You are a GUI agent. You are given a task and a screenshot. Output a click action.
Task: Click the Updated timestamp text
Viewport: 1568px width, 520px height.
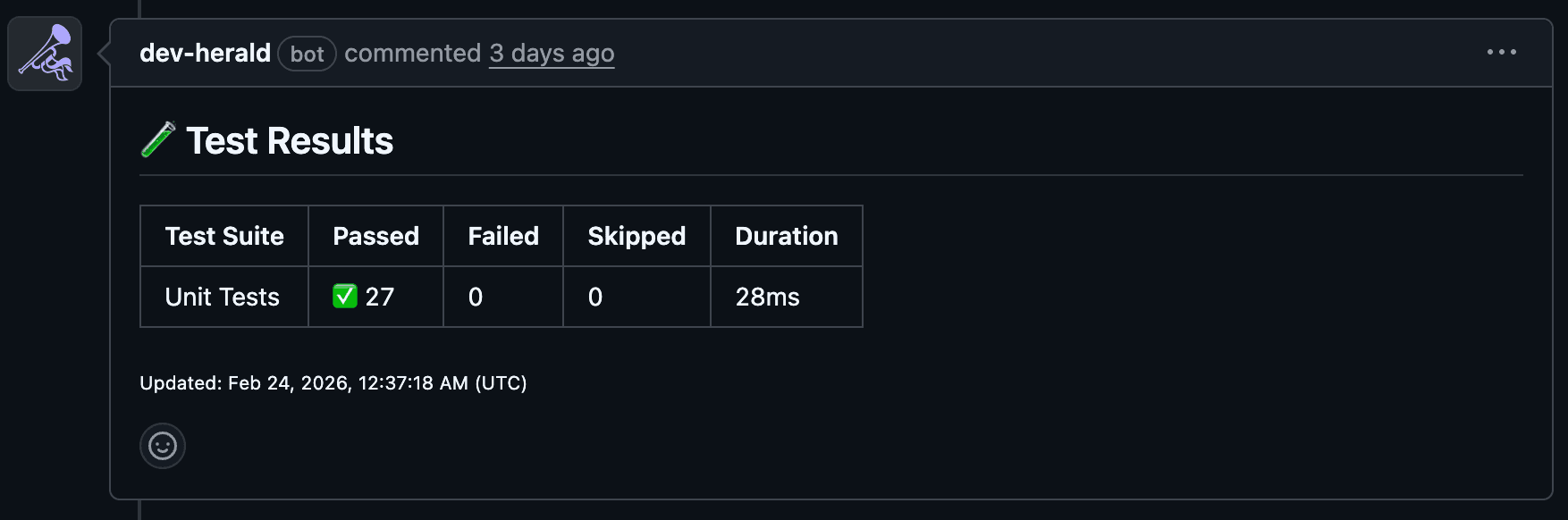[333, 382]
